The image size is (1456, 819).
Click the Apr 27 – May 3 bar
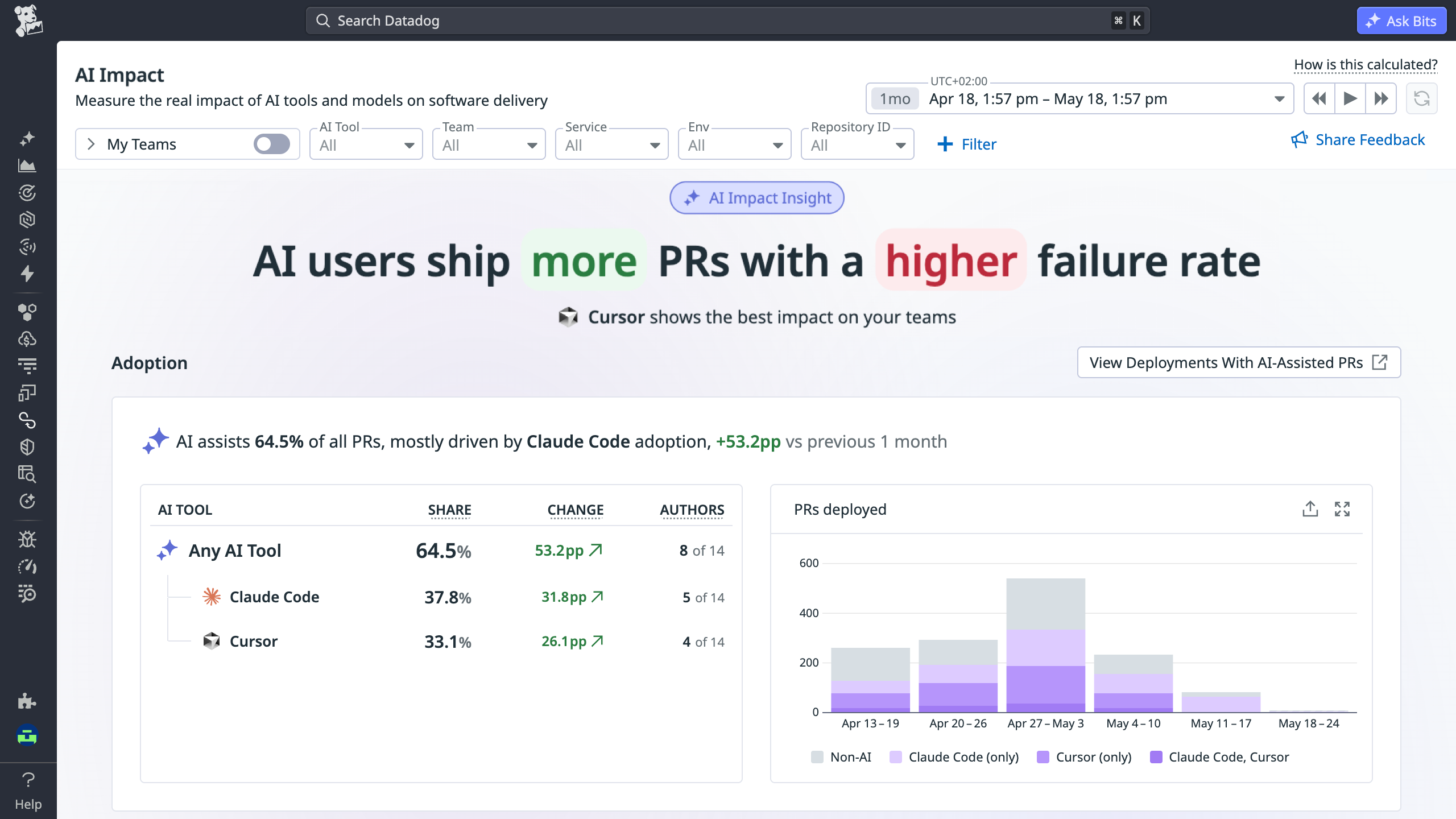pyautogui.click(x=1046, y=645)
